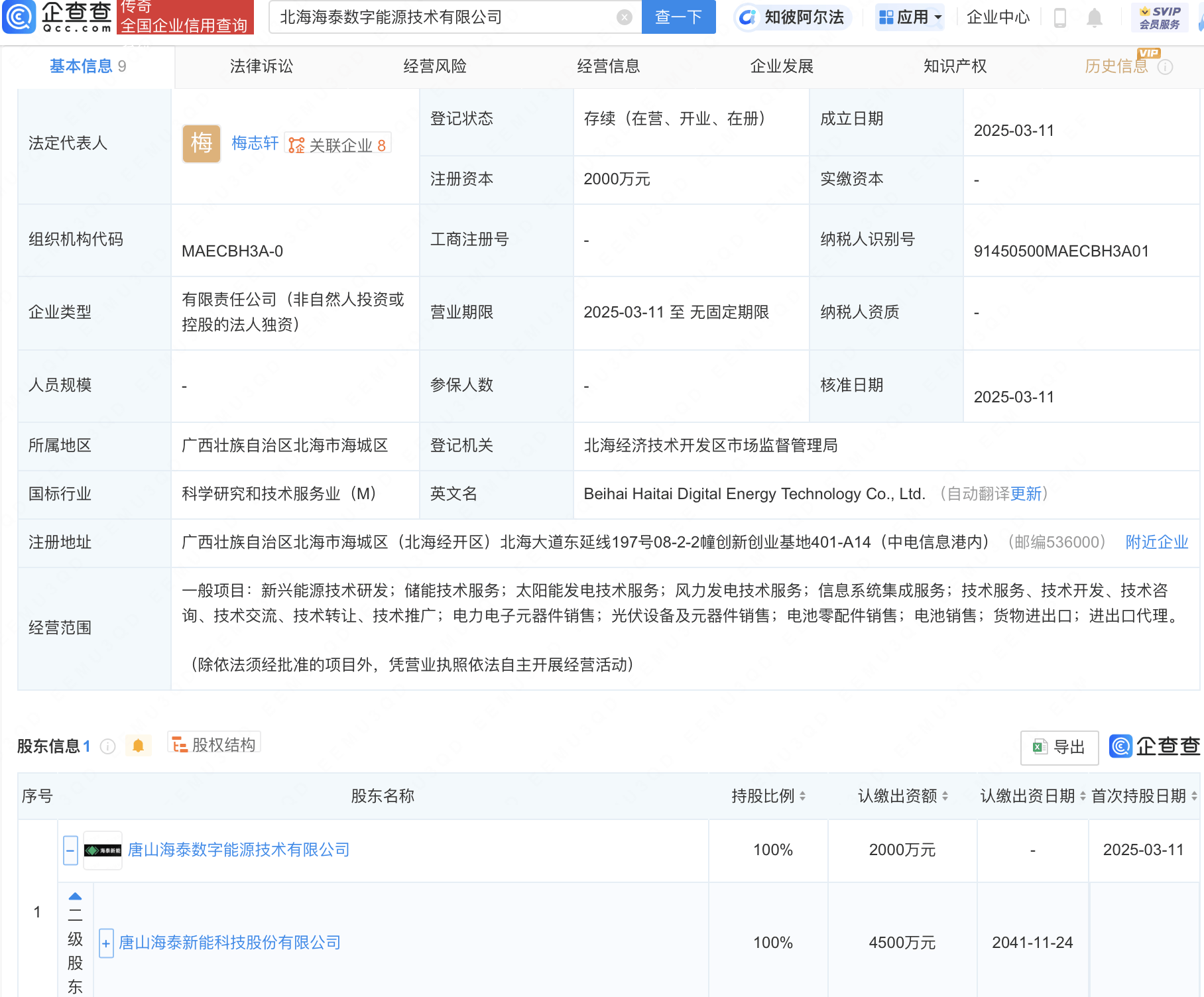Viewport: 1204px width, 997px height.
Task: Switch to 基本信息 tab
Action: [88, 66]
